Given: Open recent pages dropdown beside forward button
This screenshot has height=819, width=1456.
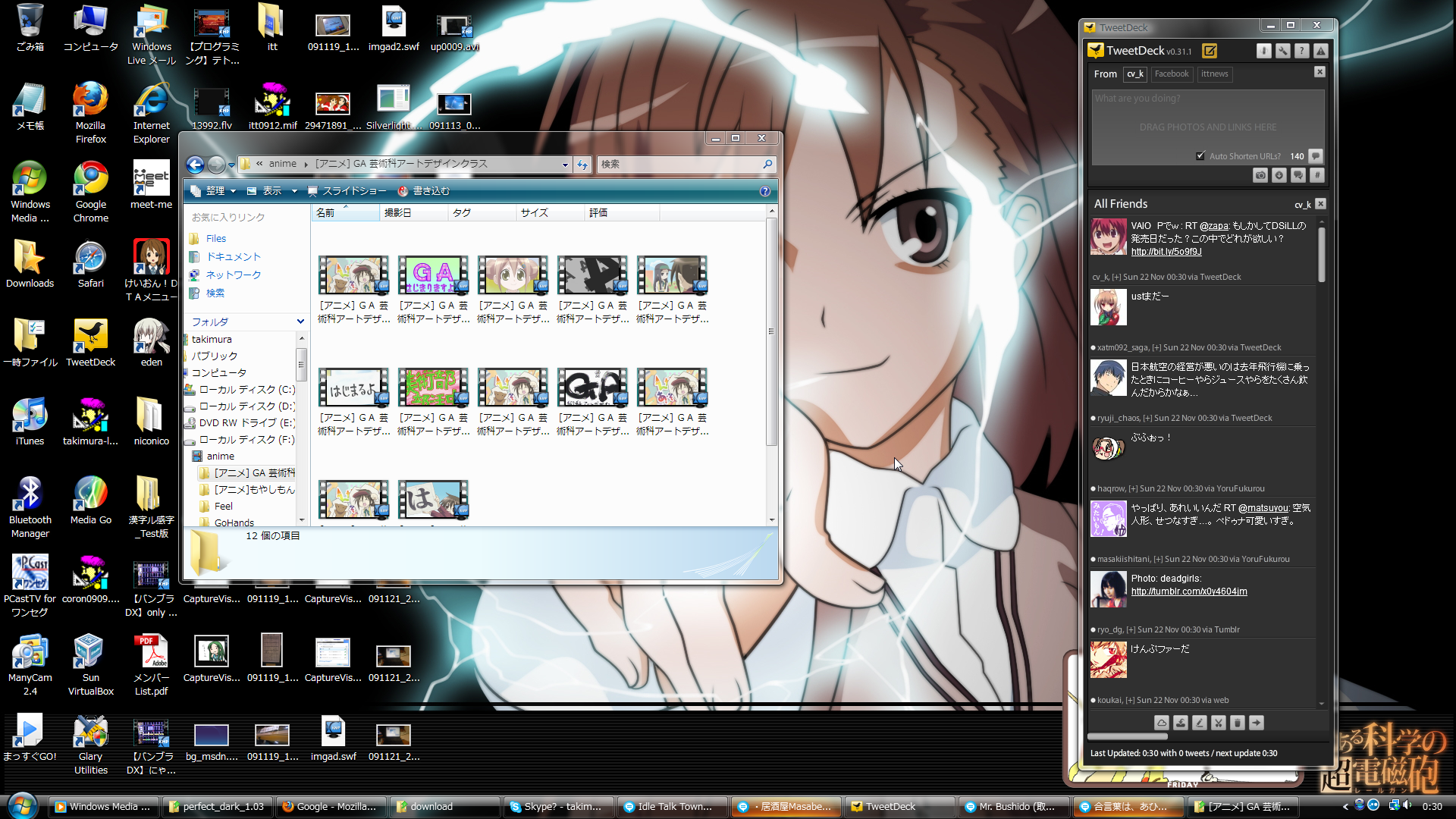Looking at the screenshot, I should coord(231,165).
